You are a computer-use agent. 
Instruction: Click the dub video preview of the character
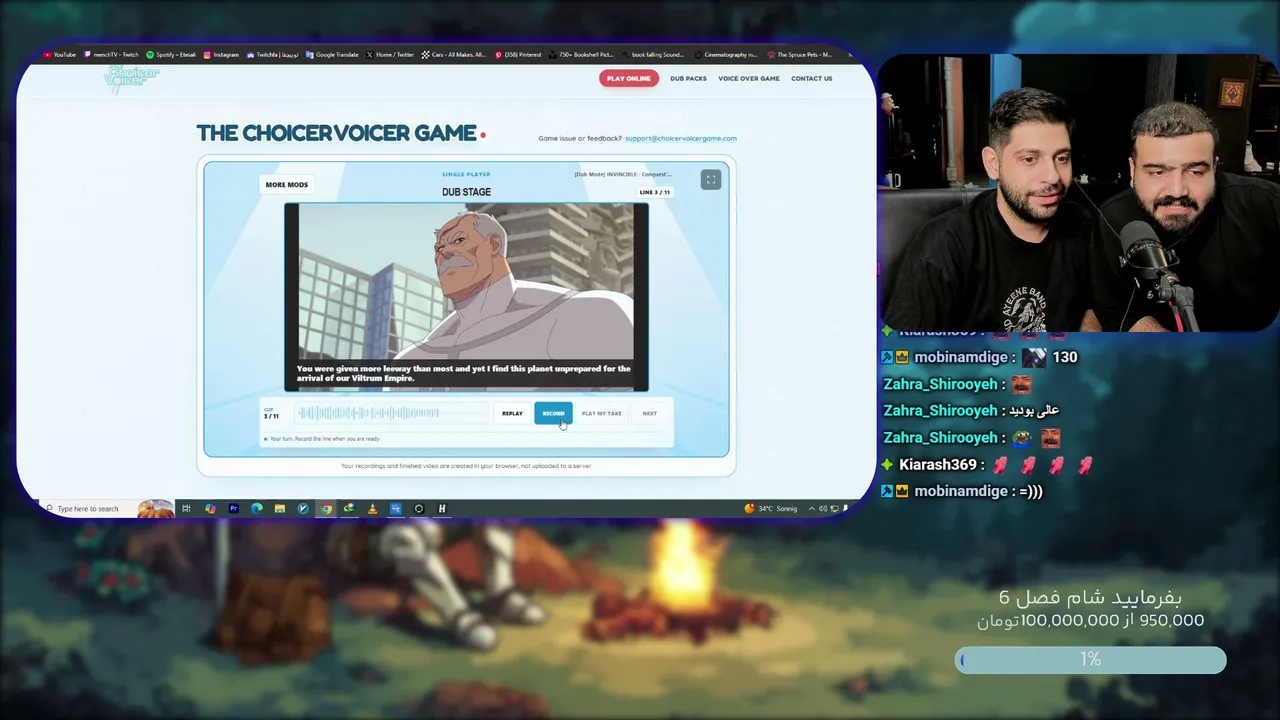click(466, 297)
